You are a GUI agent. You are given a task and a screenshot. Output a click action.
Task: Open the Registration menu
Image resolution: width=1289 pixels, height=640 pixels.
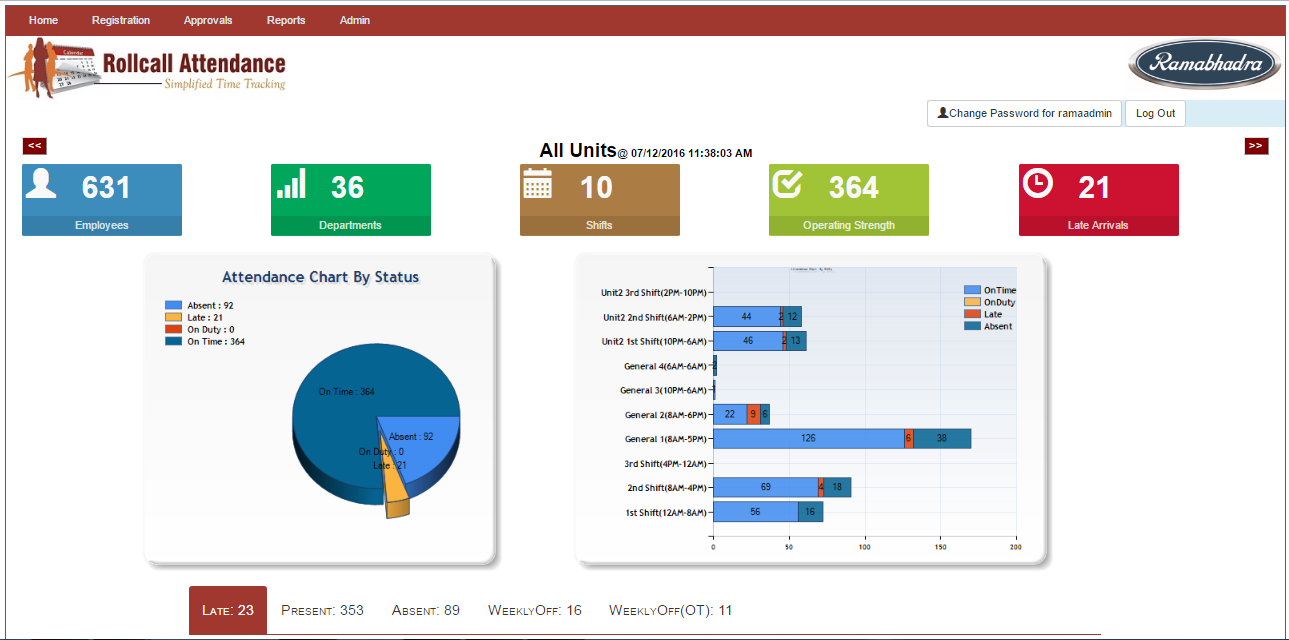point(120,20)
